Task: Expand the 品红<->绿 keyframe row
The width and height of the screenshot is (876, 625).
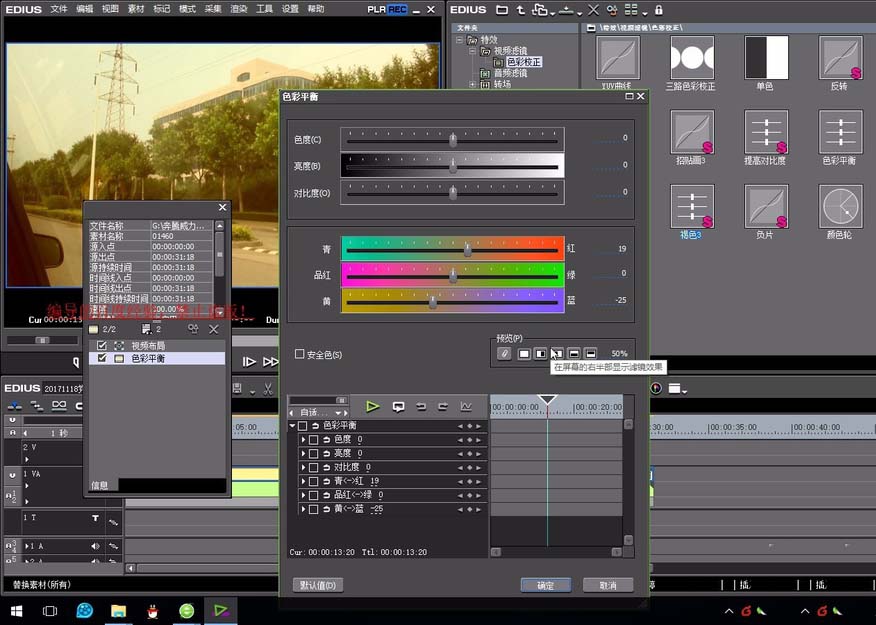Action: pos(303,495)
